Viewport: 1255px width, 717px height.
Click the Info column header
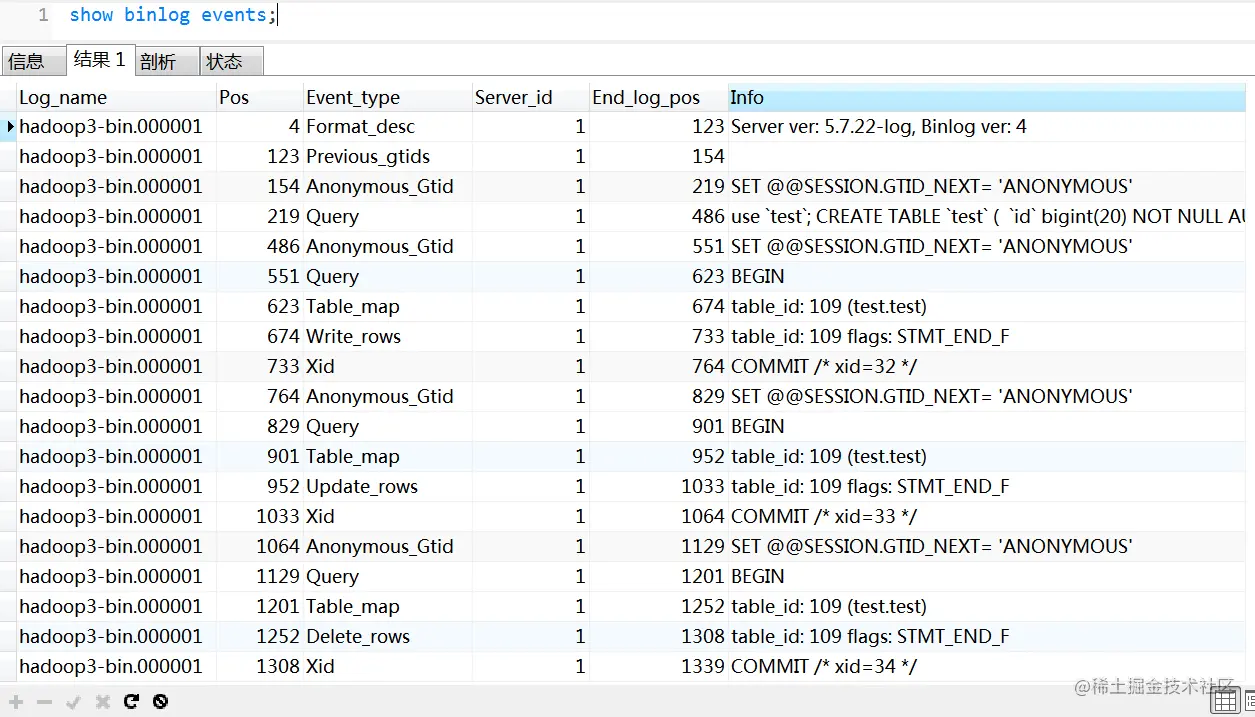coord(988,97)
